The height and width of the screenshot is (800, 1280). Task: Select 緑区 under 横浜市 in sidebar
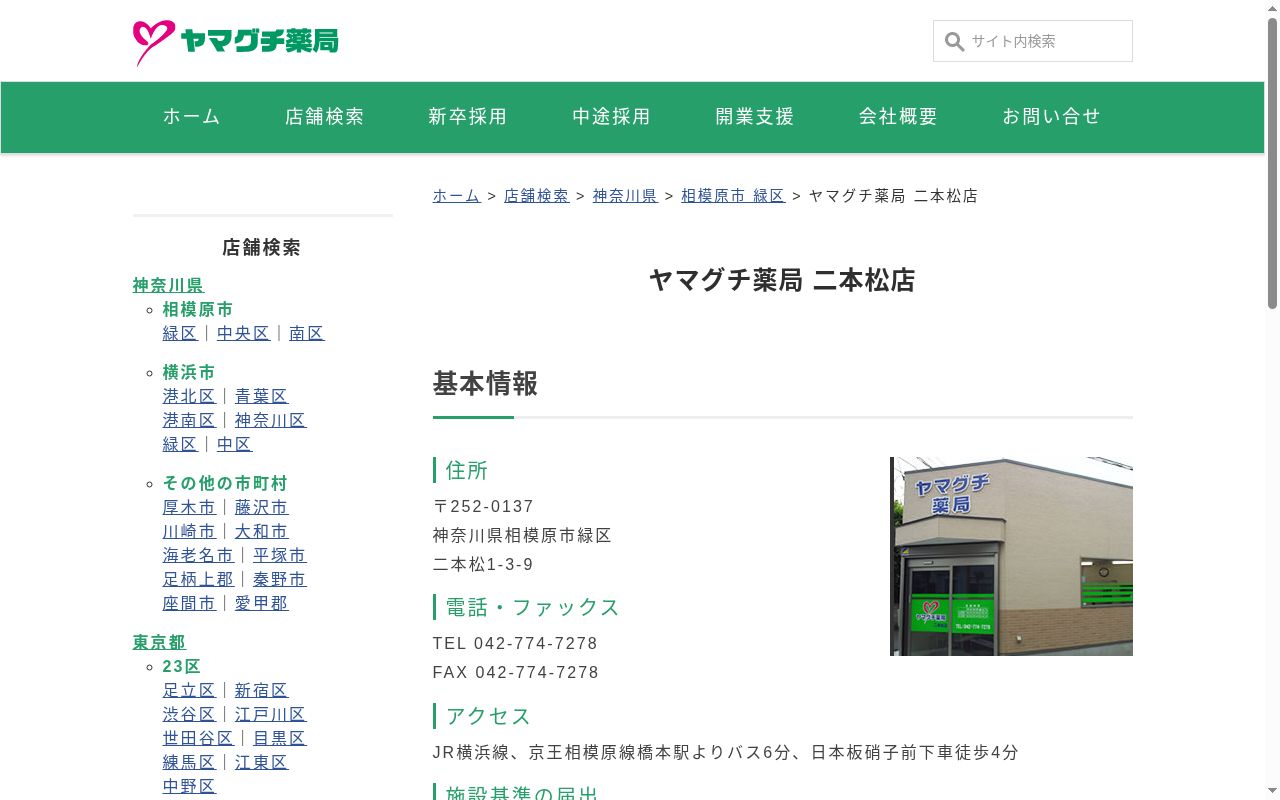[x=180, y=445]
